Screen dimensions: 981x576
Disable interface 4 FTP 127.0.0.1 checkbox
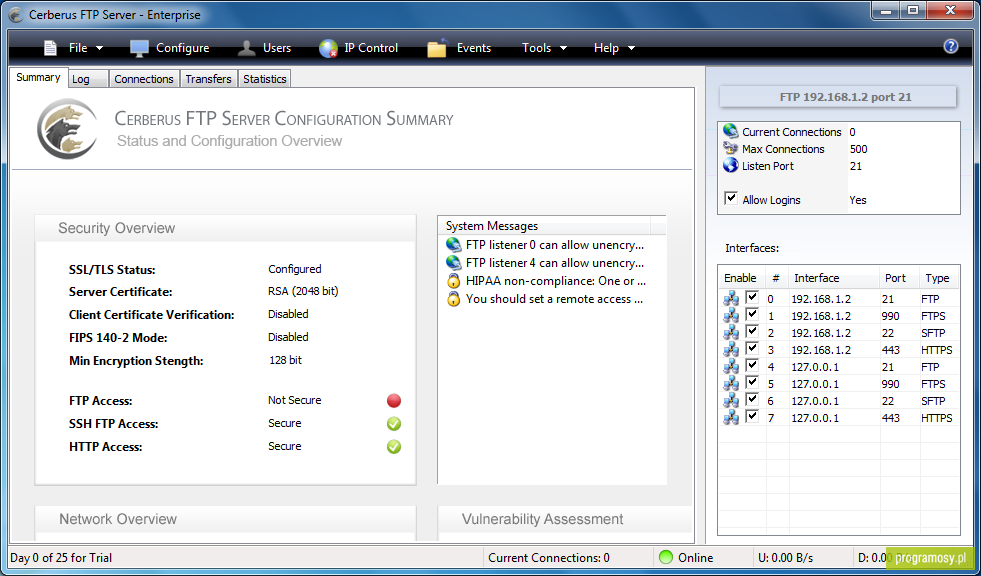752,365
